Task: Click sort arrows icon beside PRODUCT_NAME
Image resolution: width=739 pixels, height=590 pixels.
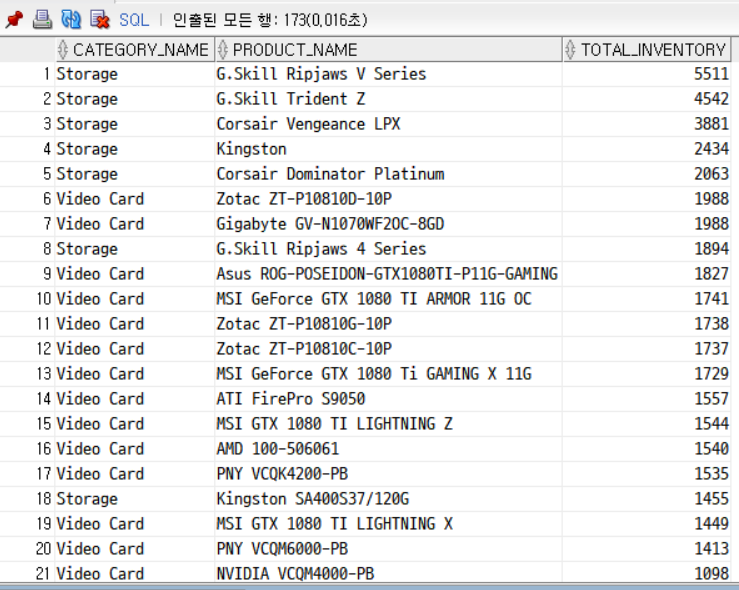Action: pos(223,49)
